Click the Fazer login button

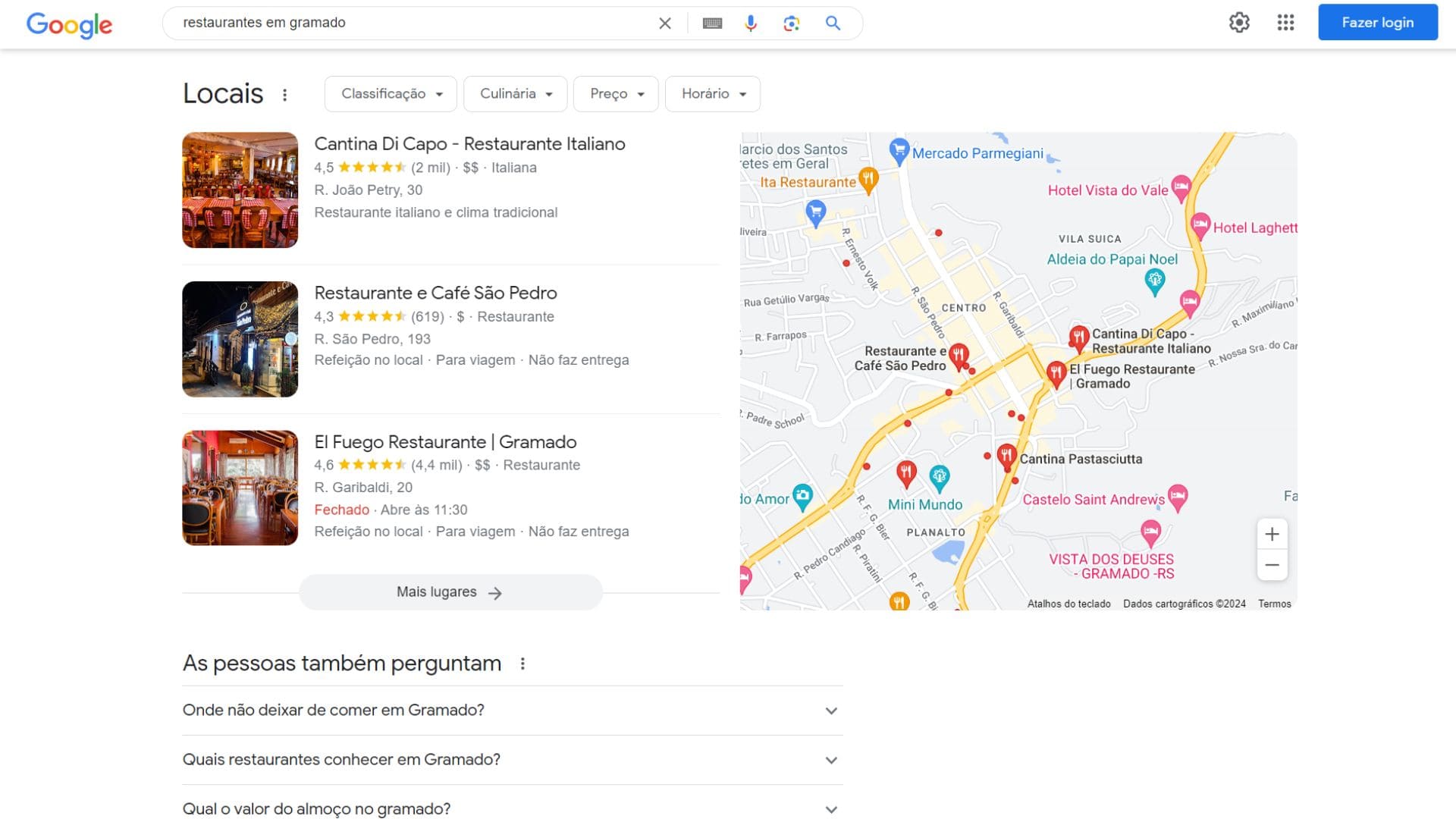(x=1377, y=22)
